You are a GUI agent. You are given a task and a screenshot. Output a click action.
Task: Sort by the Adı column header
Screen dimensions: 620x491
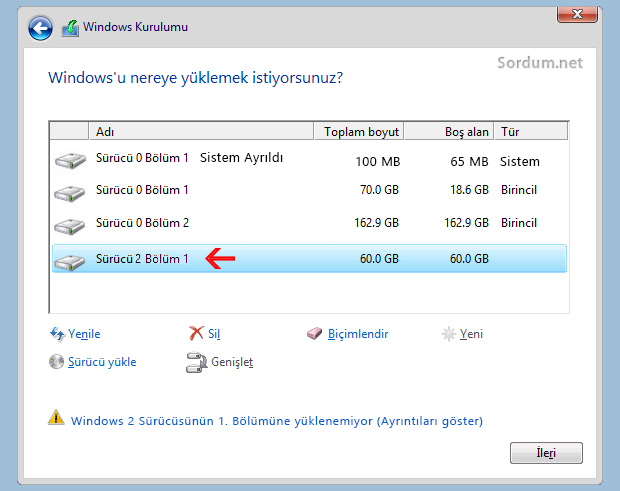pyautogui.click(x=201, y=131)
